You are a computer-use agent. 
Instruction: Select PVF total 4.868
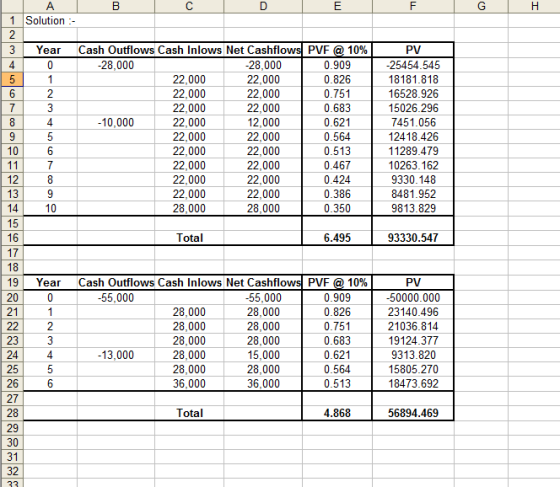338,413
